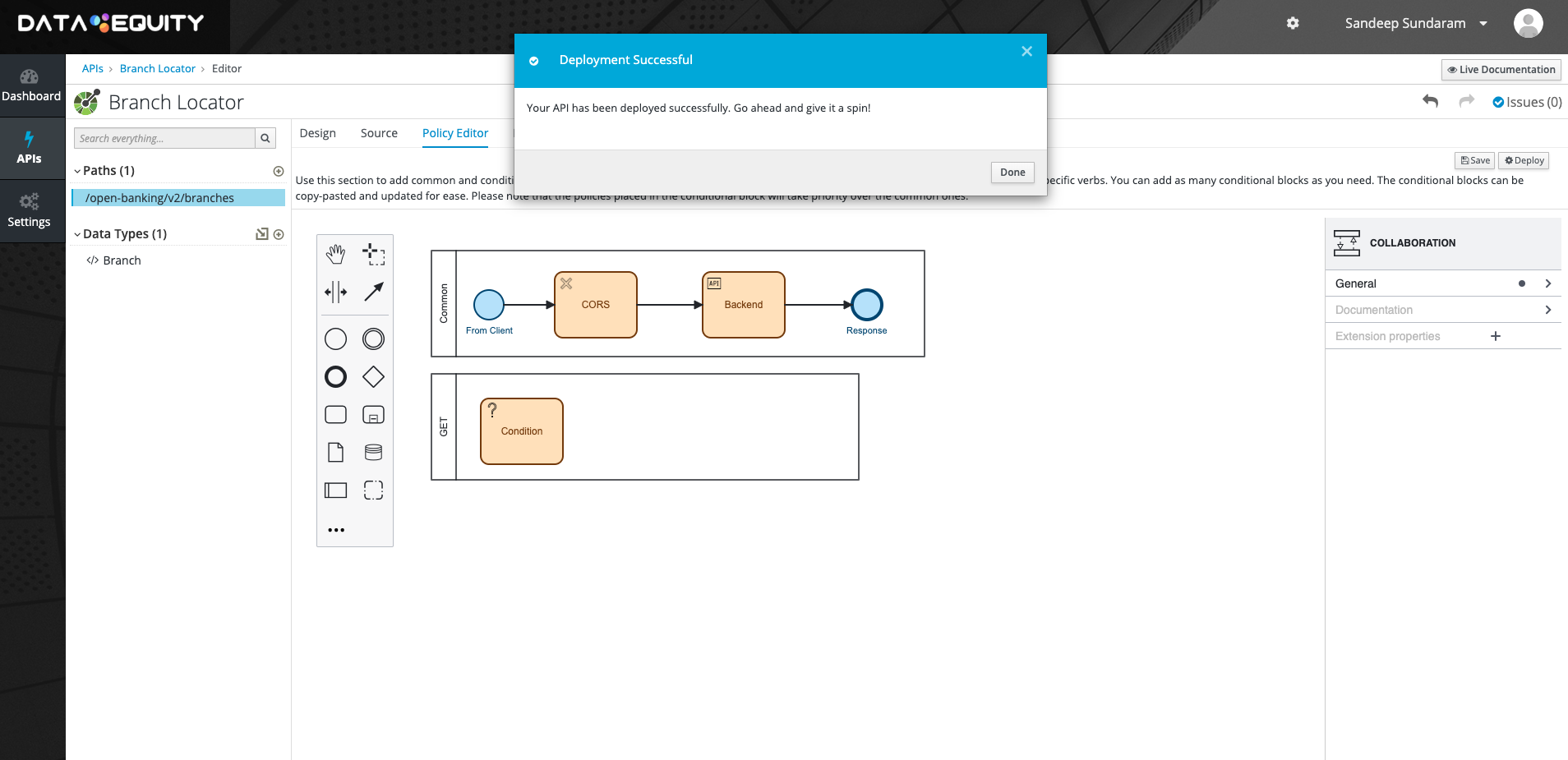This screenshot has width=1568, height=760.
Task: Create an expanded subprocess from palette
Action: pyautogui.click(x=374, y=415)
